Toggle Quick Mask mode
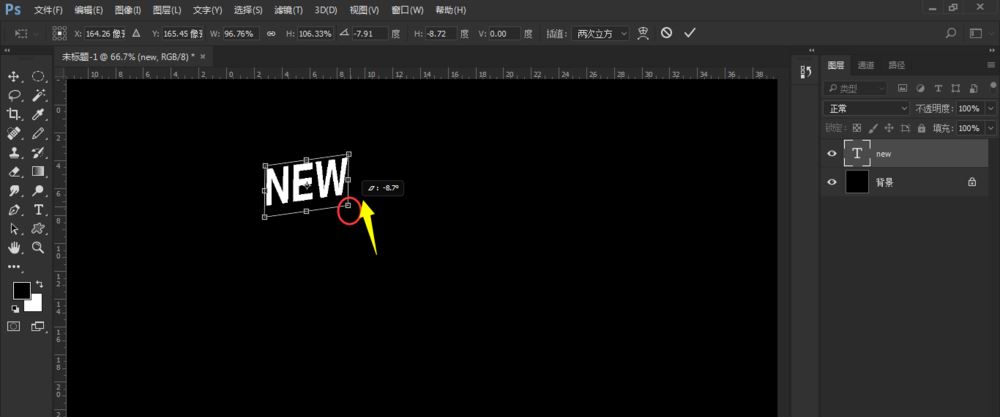This screenshot has width=1000, height=417. [x=13, y=326]
